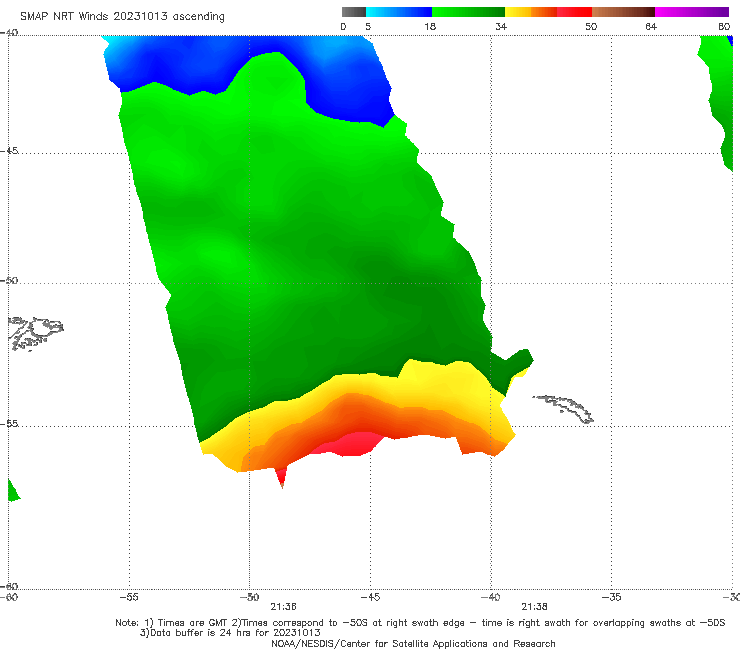
Task: Click the longitude axis label '-55'
Action: tap(129, 597)
